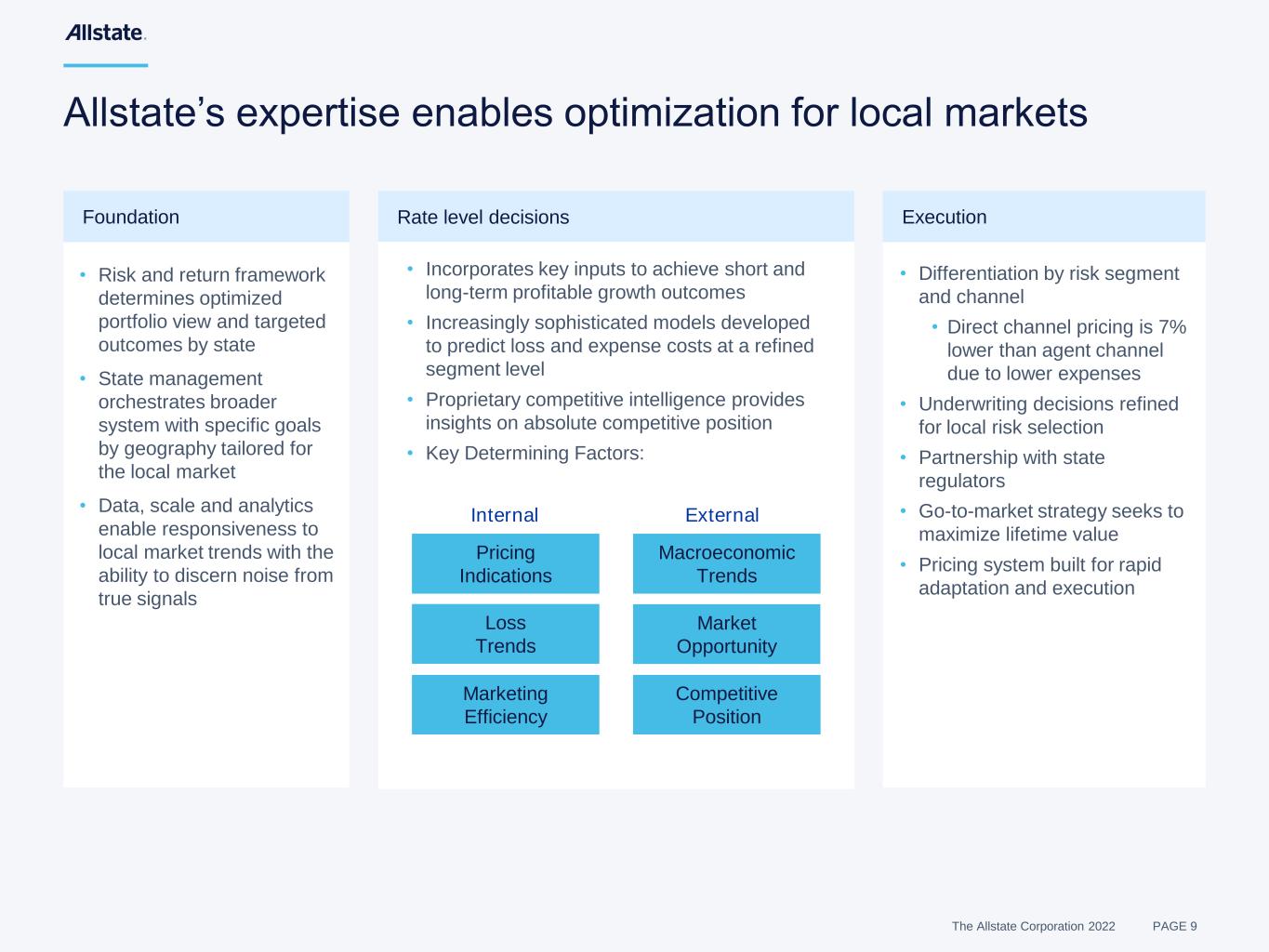
Task: Select the Competitive Position box
Action: tap(726, 705)
